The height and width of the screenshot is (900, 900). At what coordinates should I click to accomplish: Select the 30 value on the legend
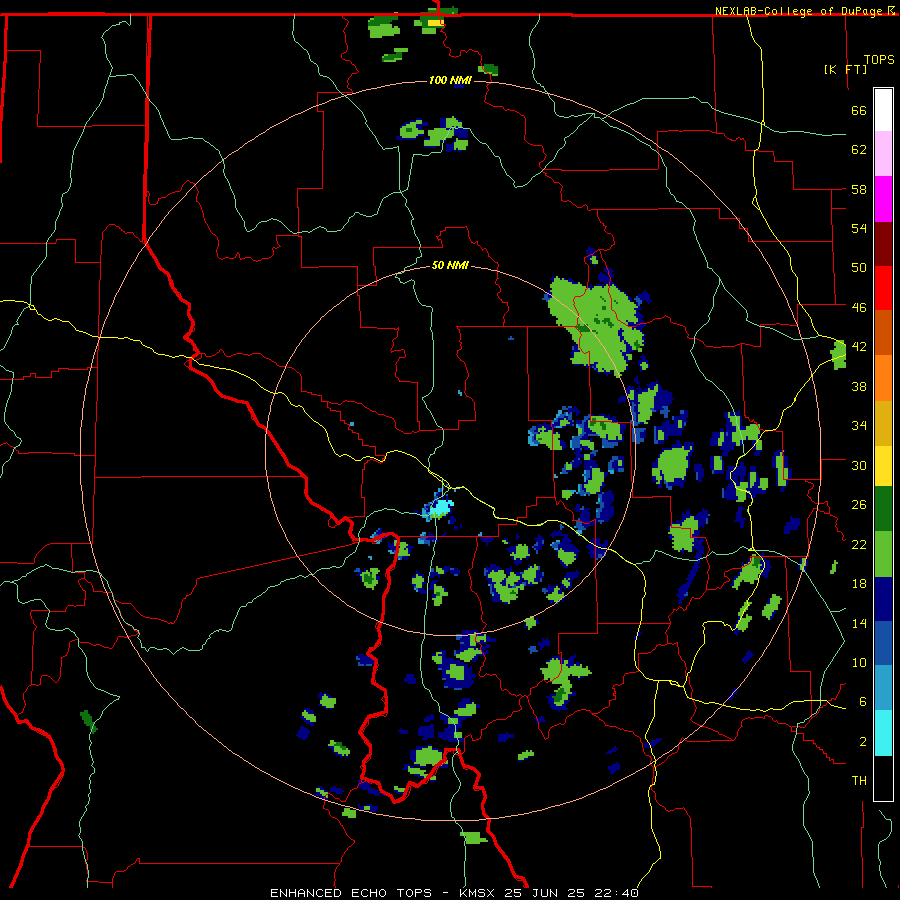click(859, 465)
